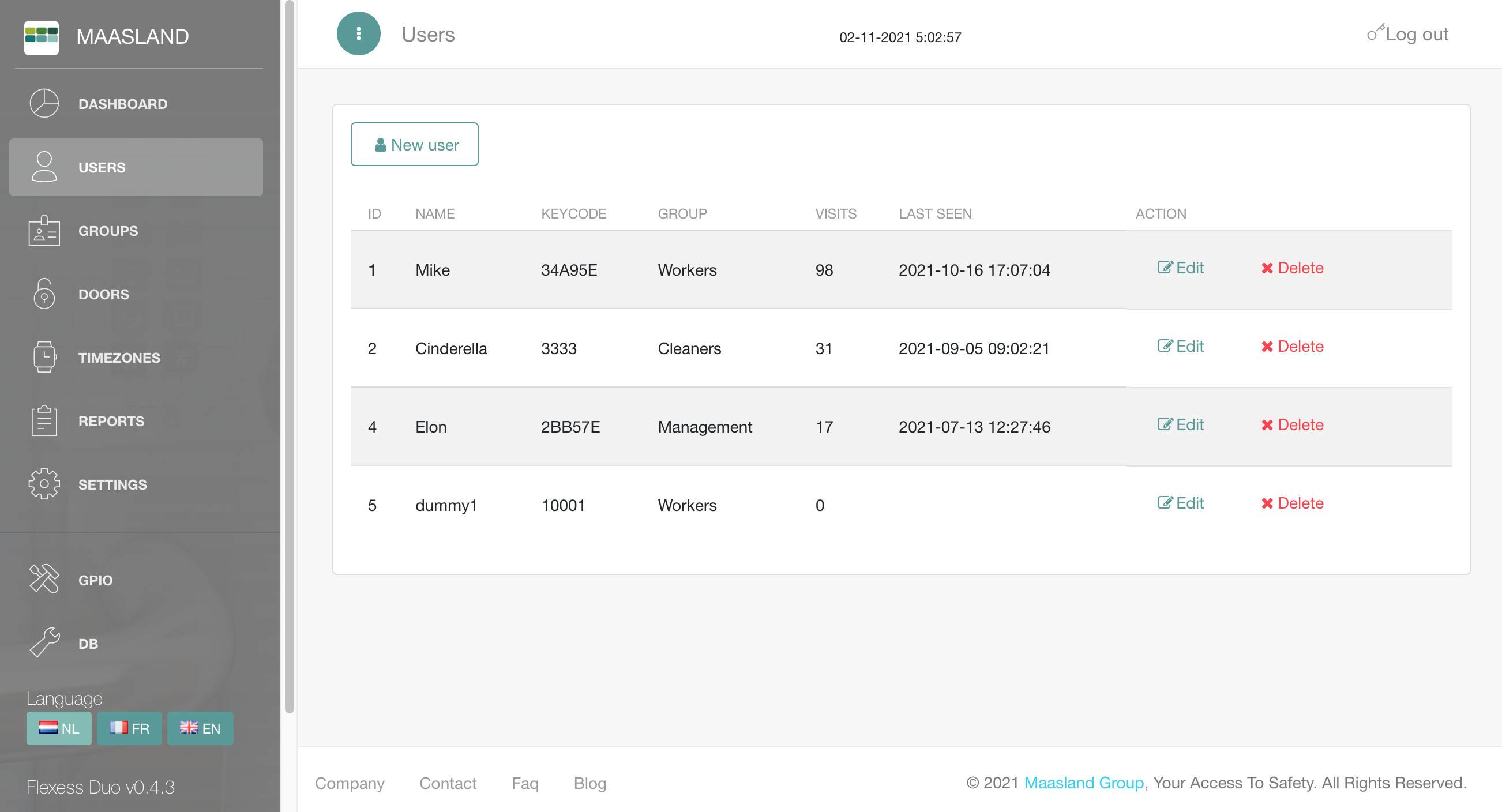Click the Settings gear icon
This screenshot has width=1502, height=812.
[x=44, y=484]
